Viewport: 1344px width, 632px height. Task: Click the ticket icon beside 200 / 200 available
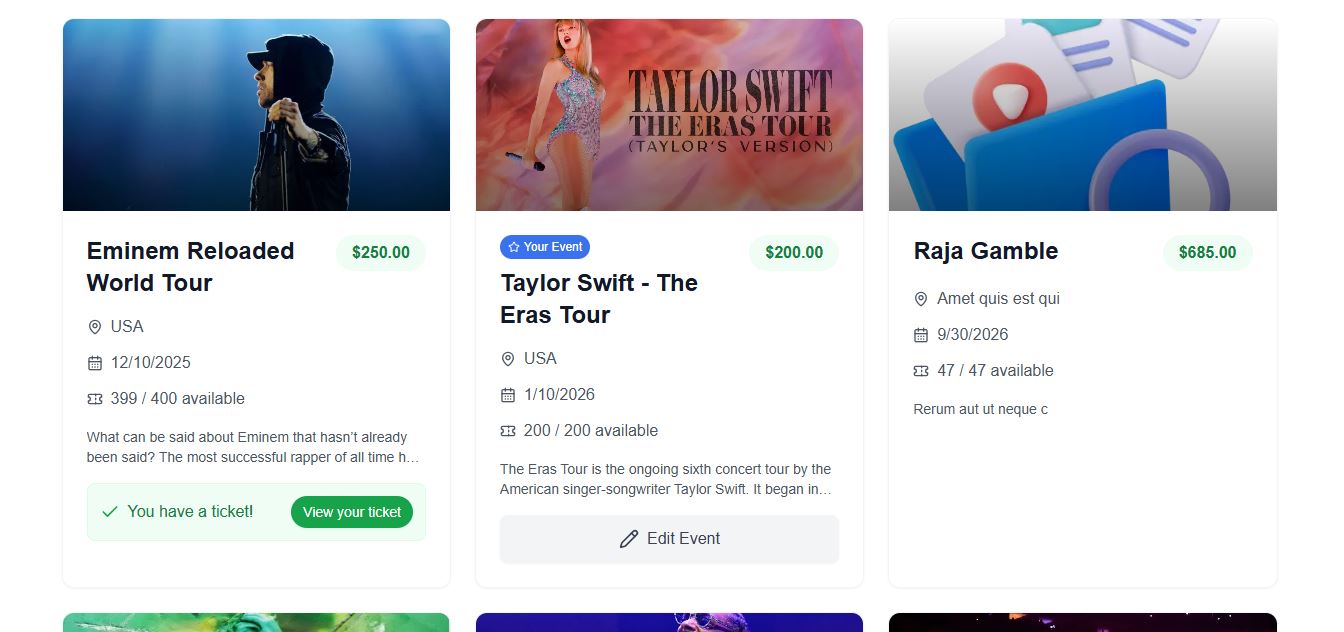click(508, 431)
